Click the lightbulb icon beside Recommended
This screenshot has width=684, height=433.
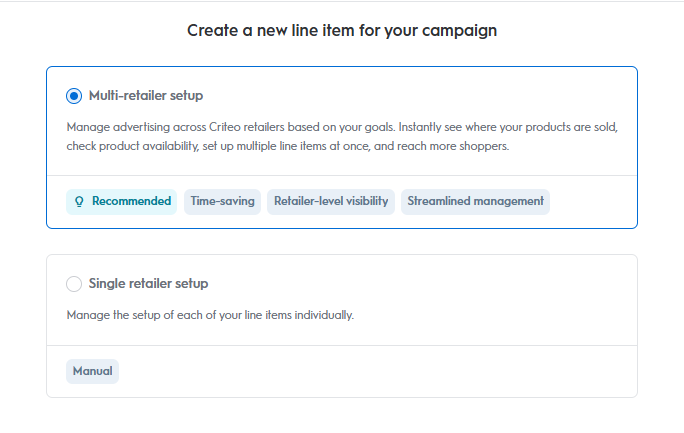pyautogui.click(x=78, y=201)
